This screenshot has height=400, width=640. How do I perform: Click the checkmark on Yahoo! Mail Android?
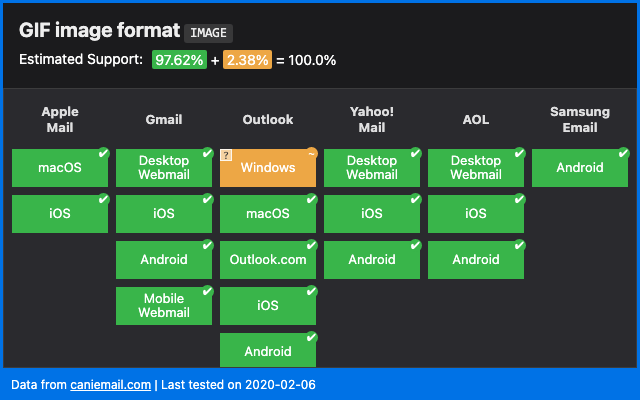(x=415, y=245)
